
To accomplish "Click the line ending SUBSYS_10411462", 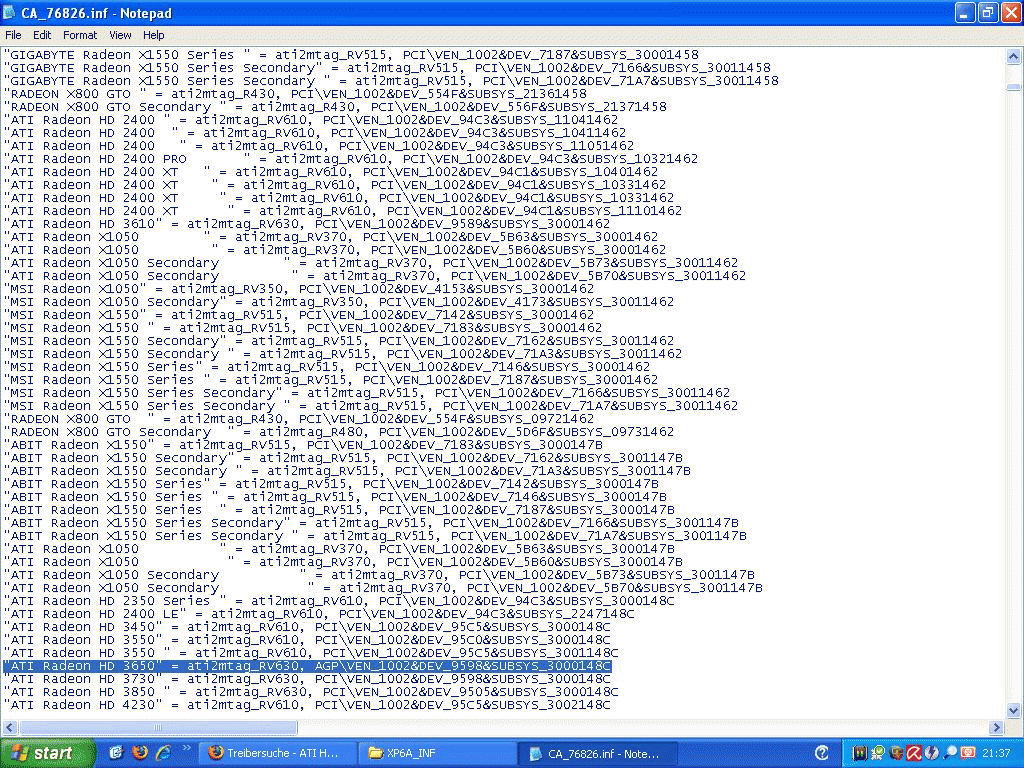I will click(315, 133).
